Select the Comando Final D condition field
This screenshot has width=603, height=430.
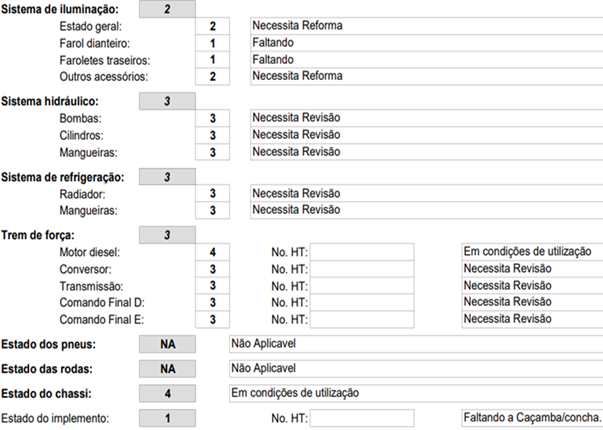click(x=531, y=302)
